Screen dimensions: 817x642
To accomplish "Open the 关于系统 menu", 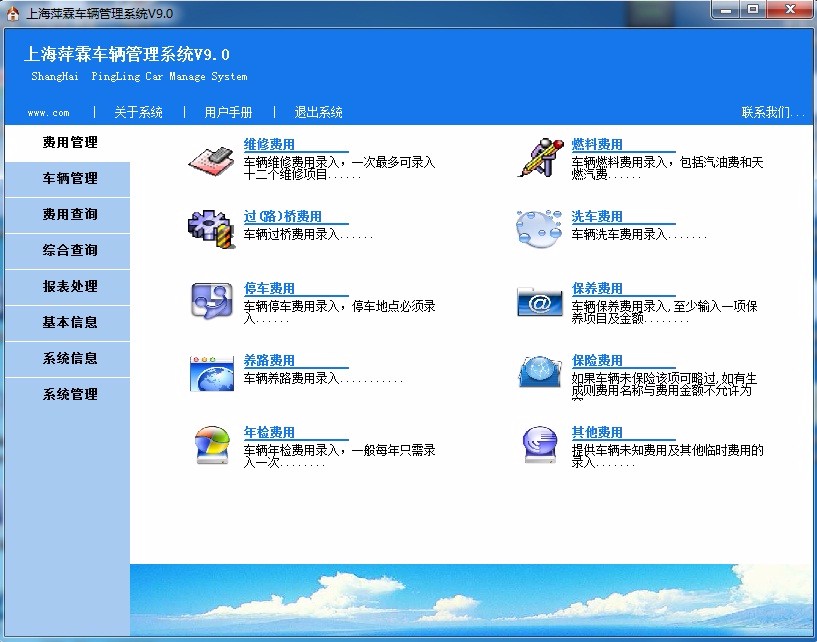I will click(x=138, y=112).
